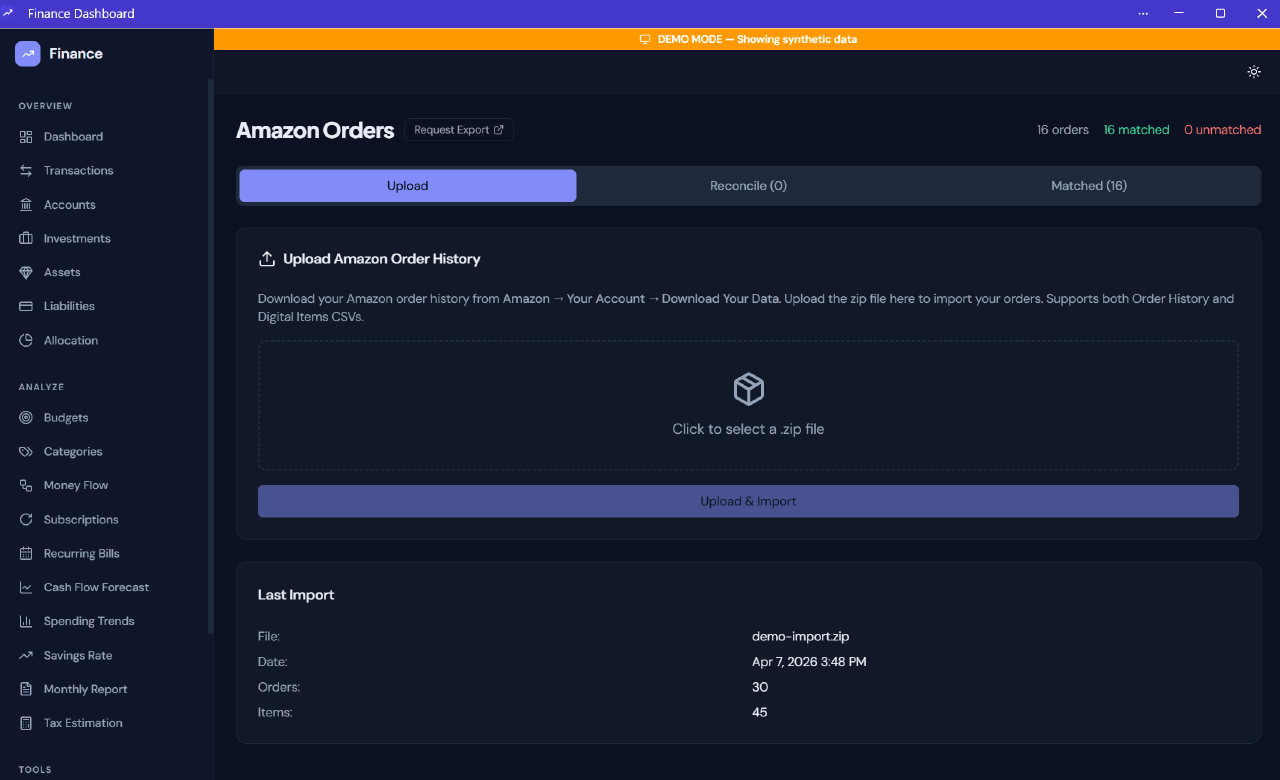
Task: Open the Budgets page
Action: pyautogui.click(x=65, y=417)
